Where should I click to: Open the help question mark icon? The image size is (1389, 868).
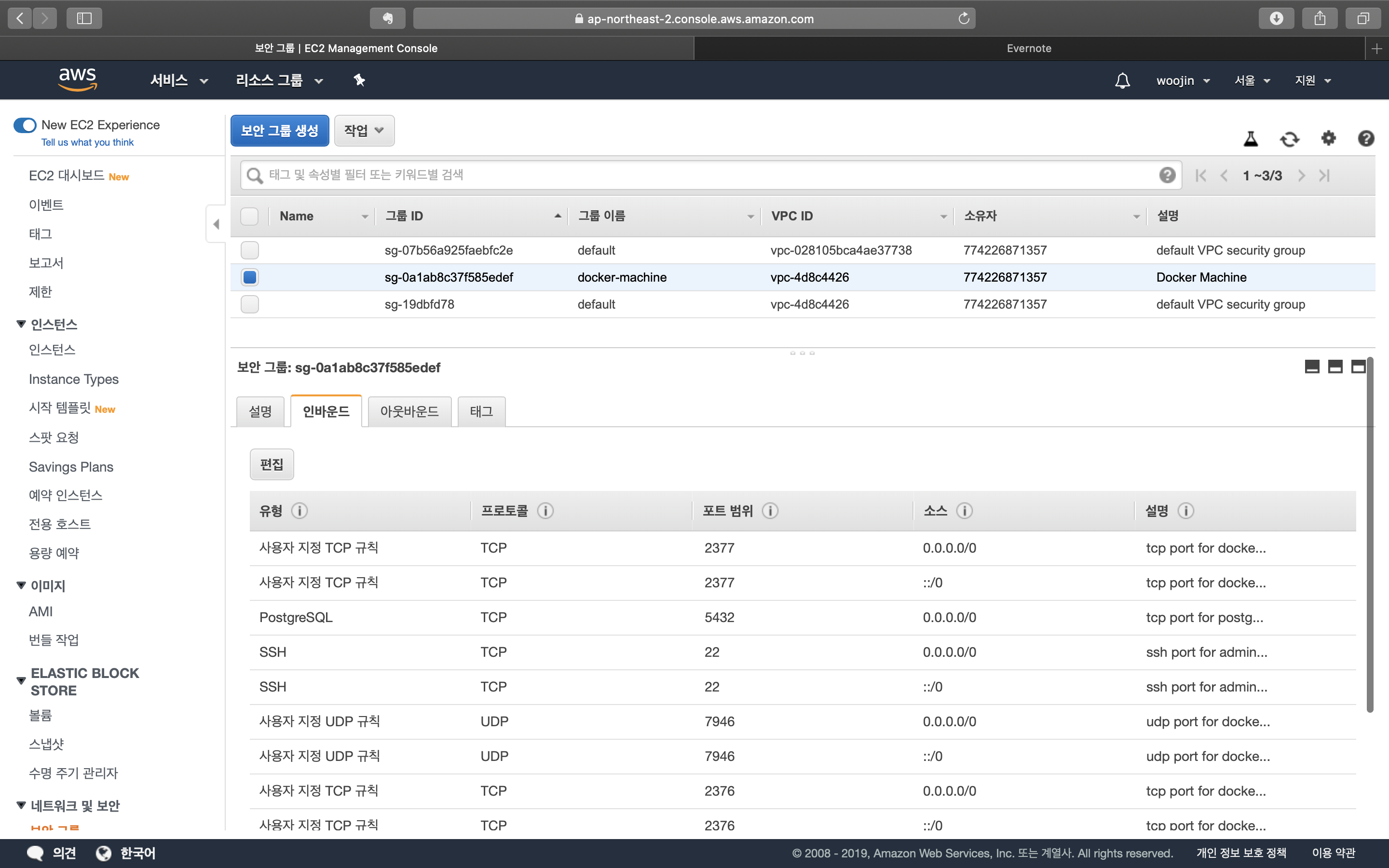pyautogui.click(x=1366, y=138)
